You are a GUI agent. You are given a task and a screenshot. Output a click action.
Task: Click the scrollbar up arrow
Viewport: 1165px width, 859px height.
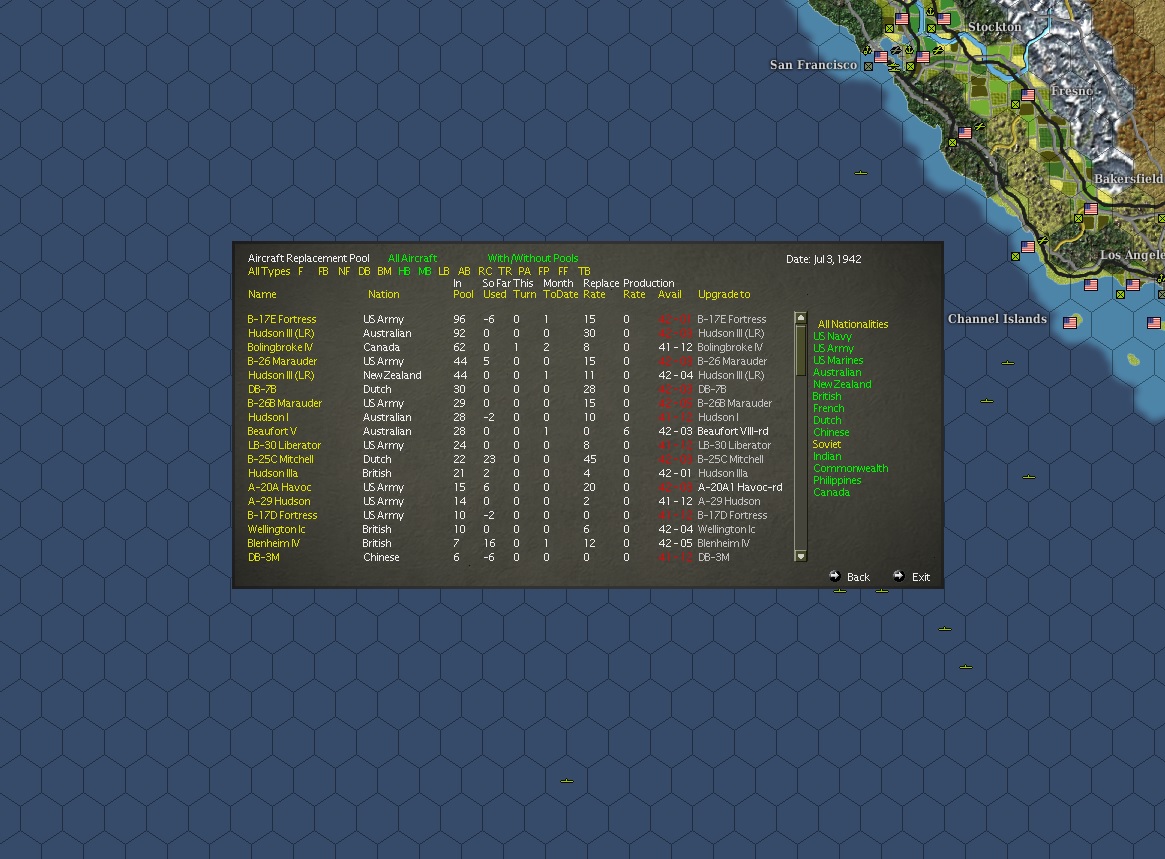[800, 318]
